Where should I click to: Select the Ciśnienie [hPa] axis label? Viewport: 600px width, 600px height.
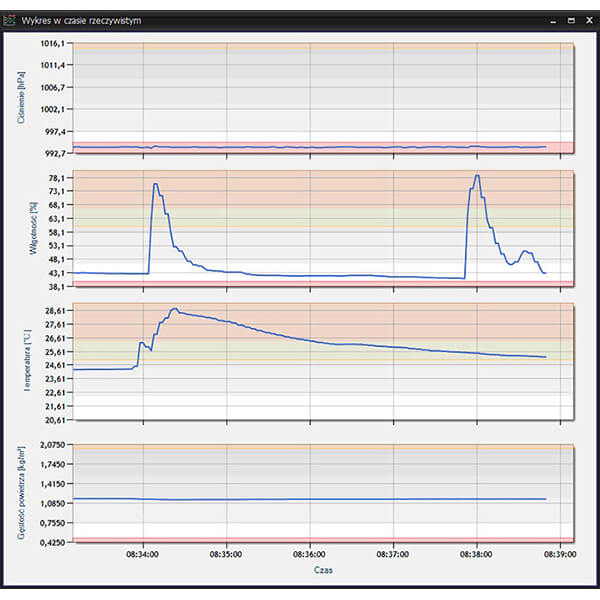21,99
